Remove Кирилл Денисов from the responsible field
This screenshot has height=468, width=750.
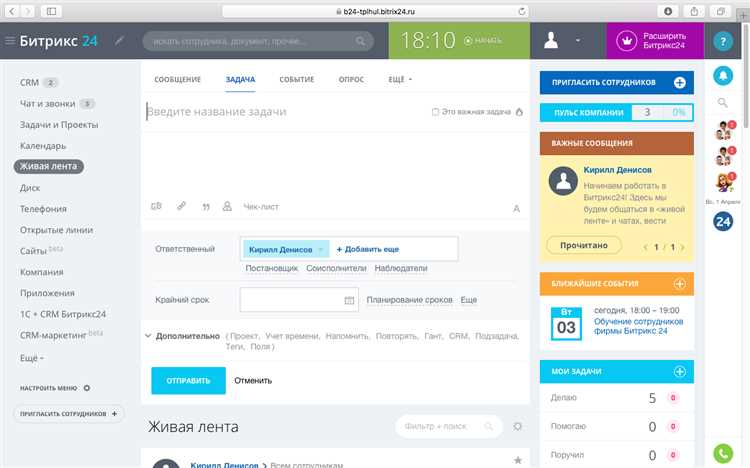click(321, 249)
